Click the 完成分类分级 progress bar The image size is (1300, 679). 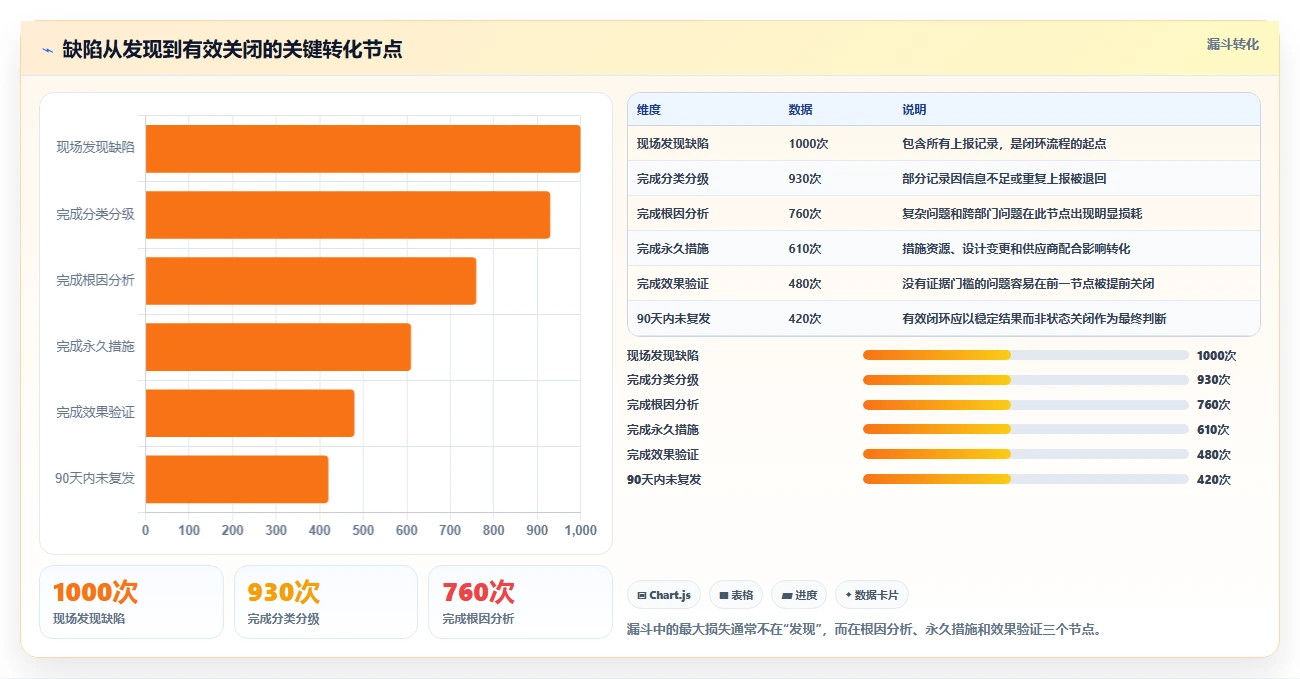tap(1026, 380)
